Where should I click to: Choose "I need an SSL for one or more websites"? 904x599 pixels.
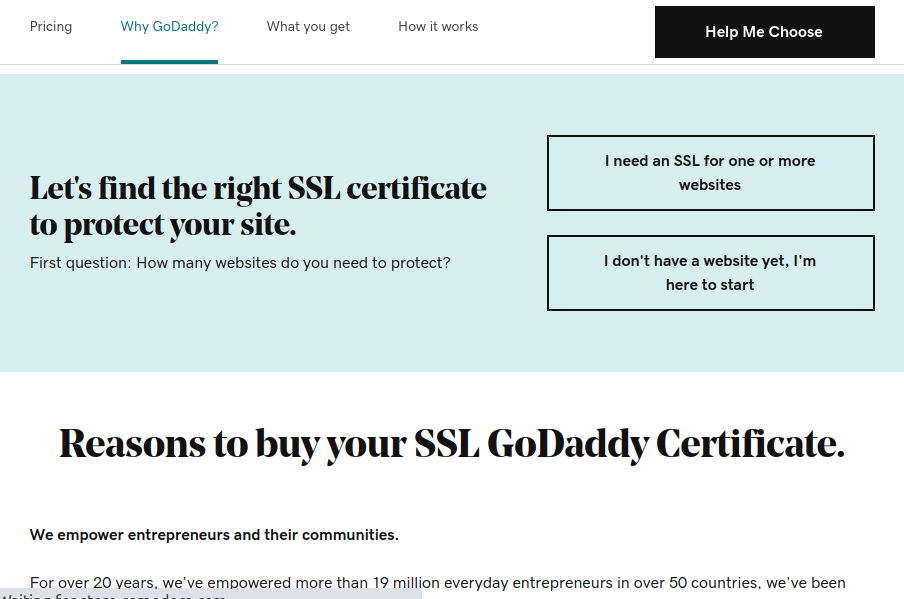pos(710,173)
